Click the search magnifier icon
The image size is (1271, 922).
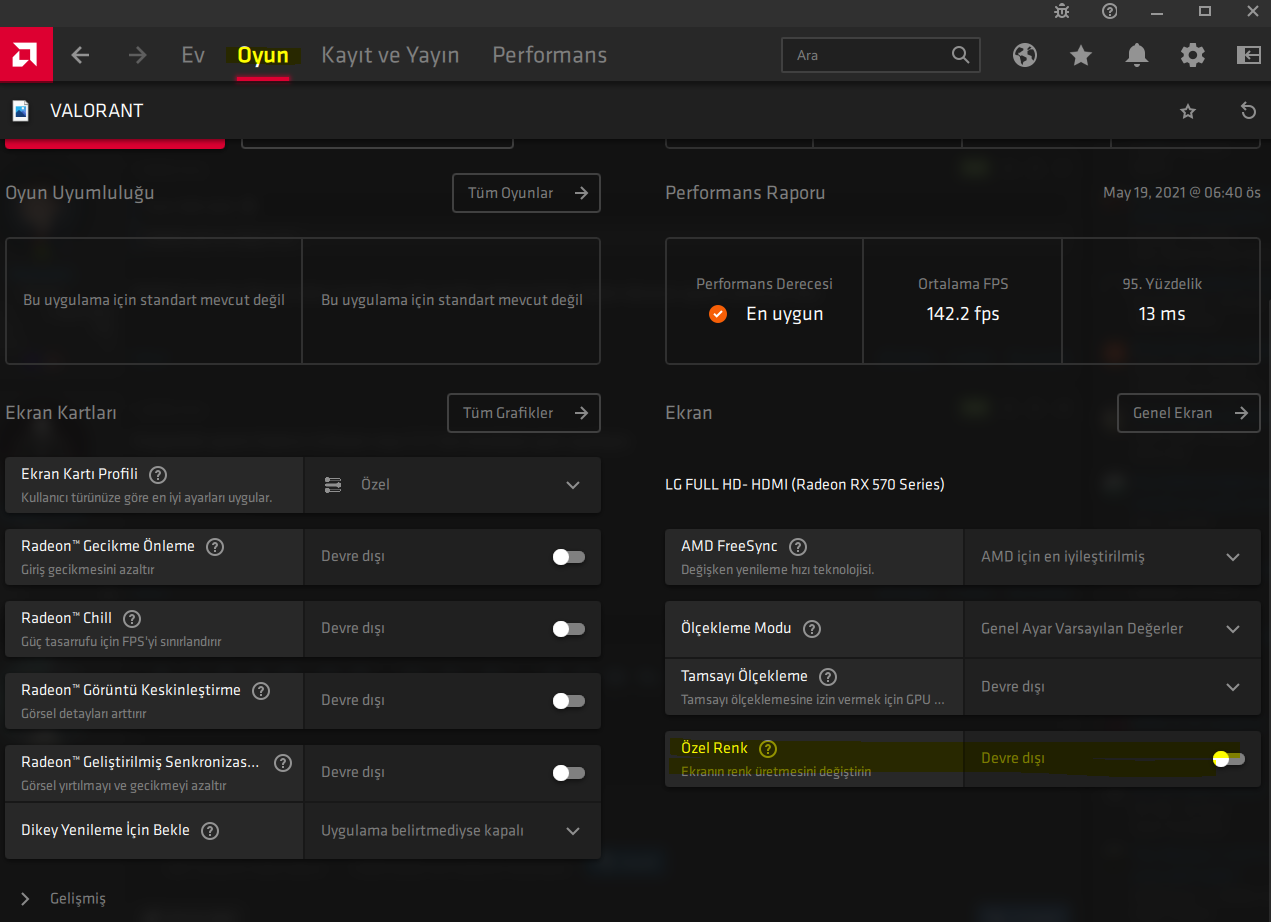pos(961,55)
